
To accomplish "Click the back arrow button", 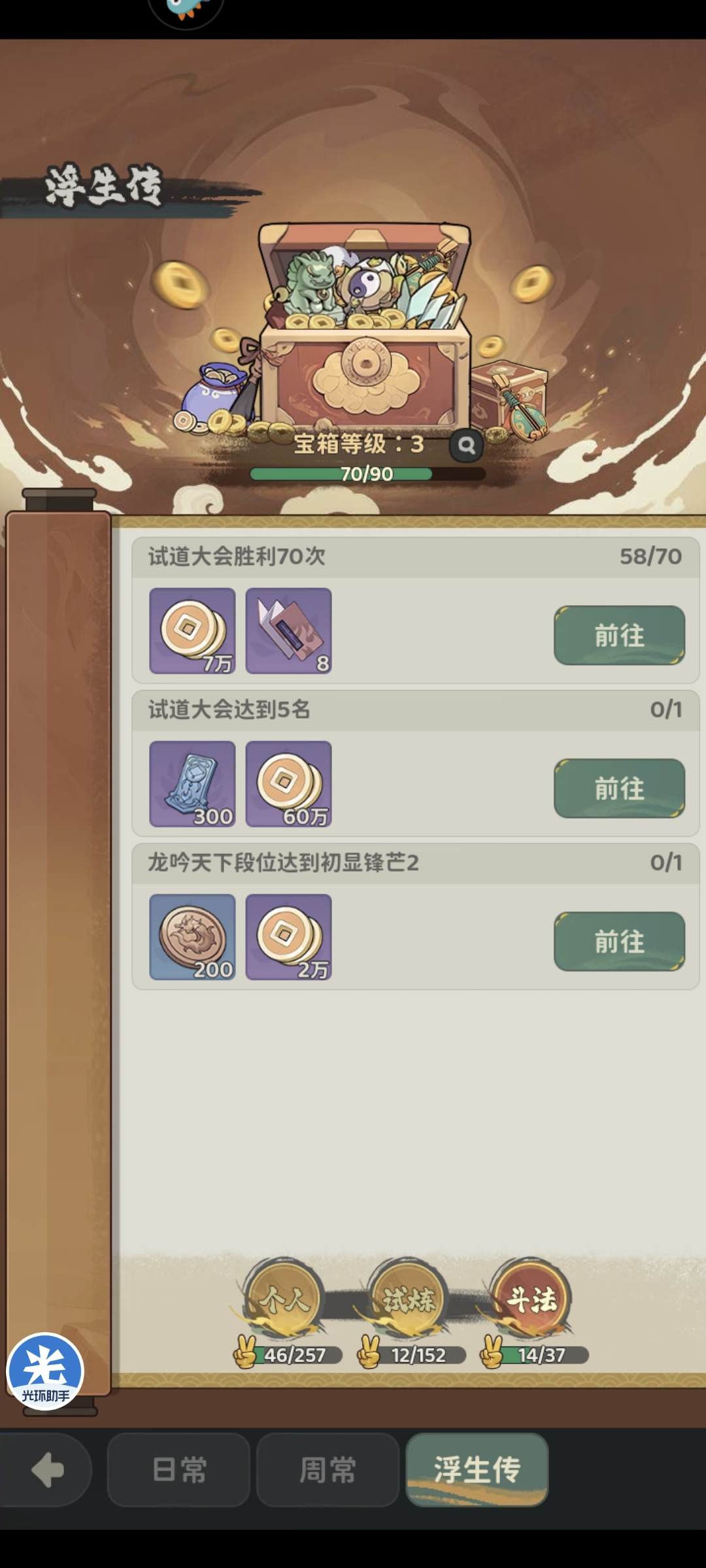I will coord(46,1470).
